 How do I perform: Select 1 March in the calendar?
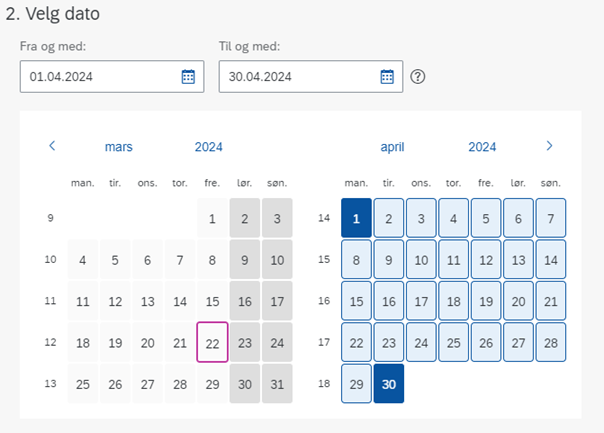[x=212, y=218]
